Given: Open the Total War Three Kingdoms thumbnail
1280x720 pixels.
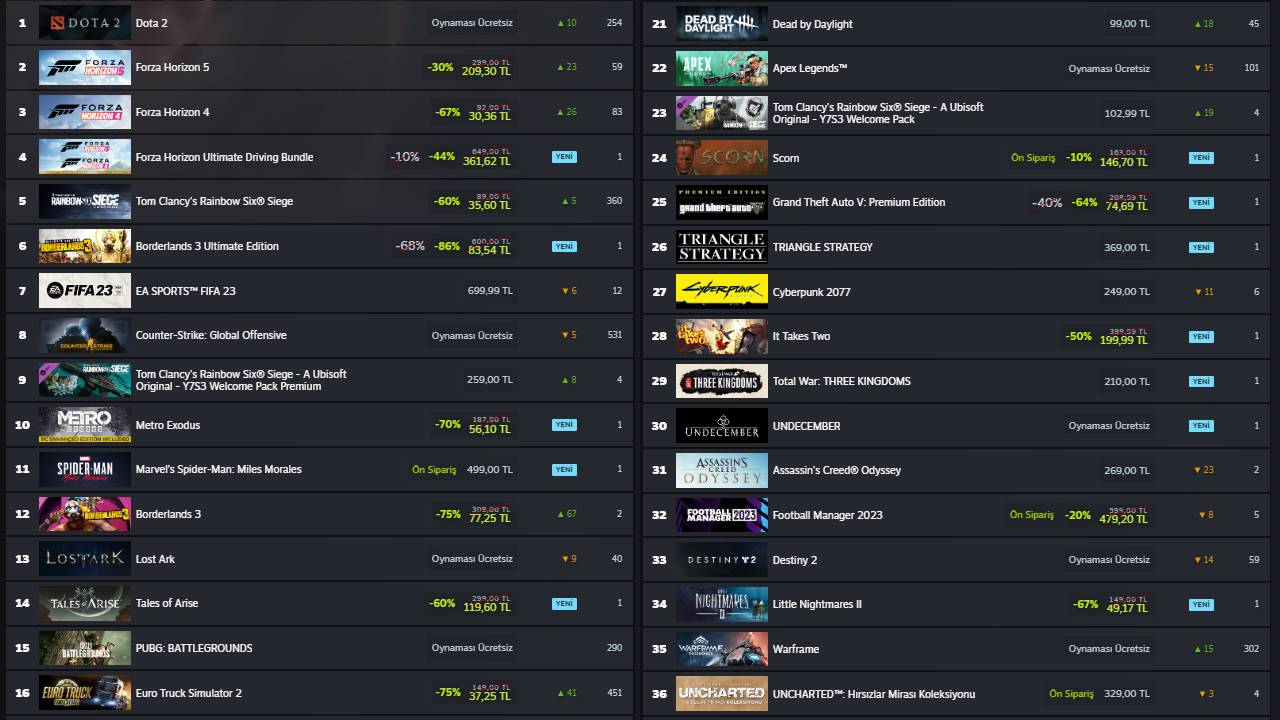Looking at the screenshot, I should (722, 381).
